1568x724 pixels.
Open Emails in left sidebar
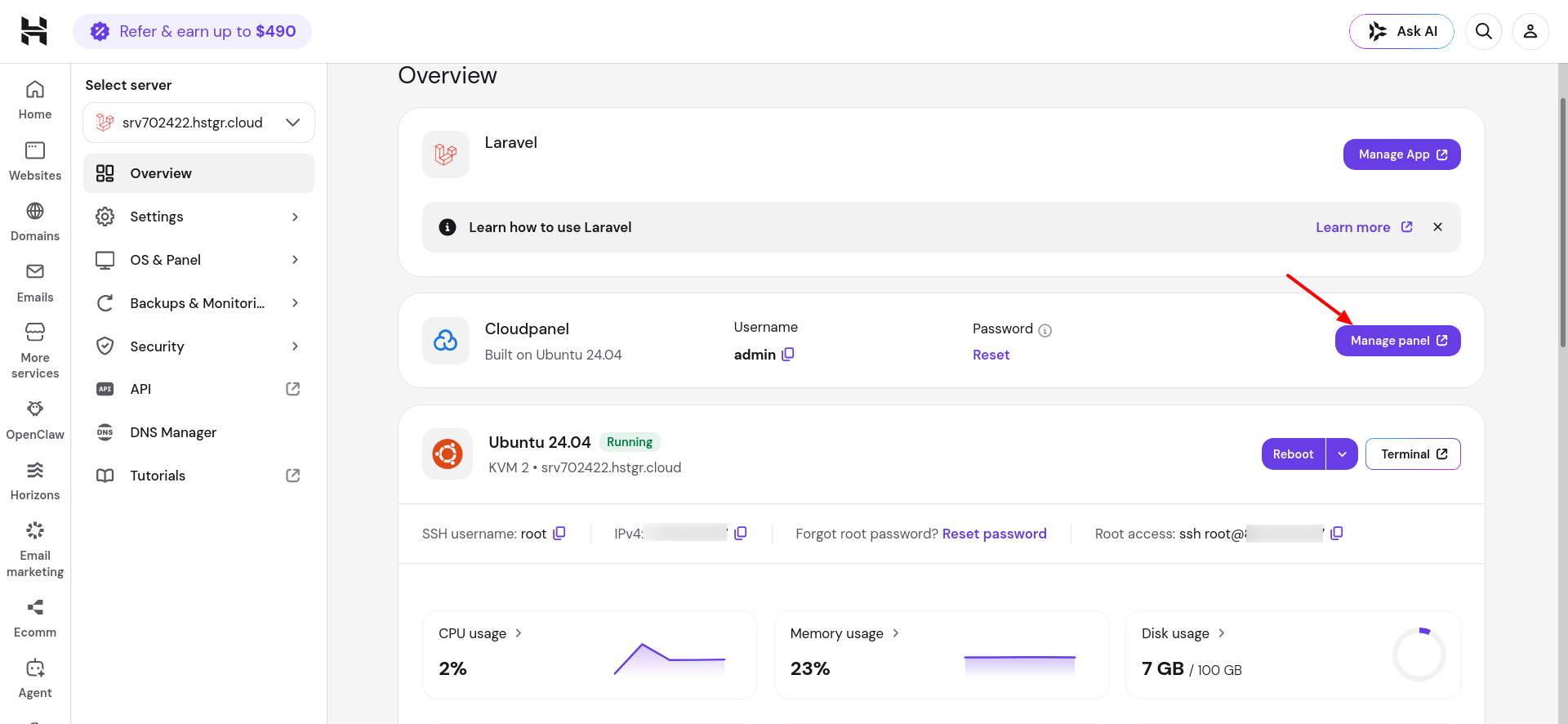tap(35, 284)
